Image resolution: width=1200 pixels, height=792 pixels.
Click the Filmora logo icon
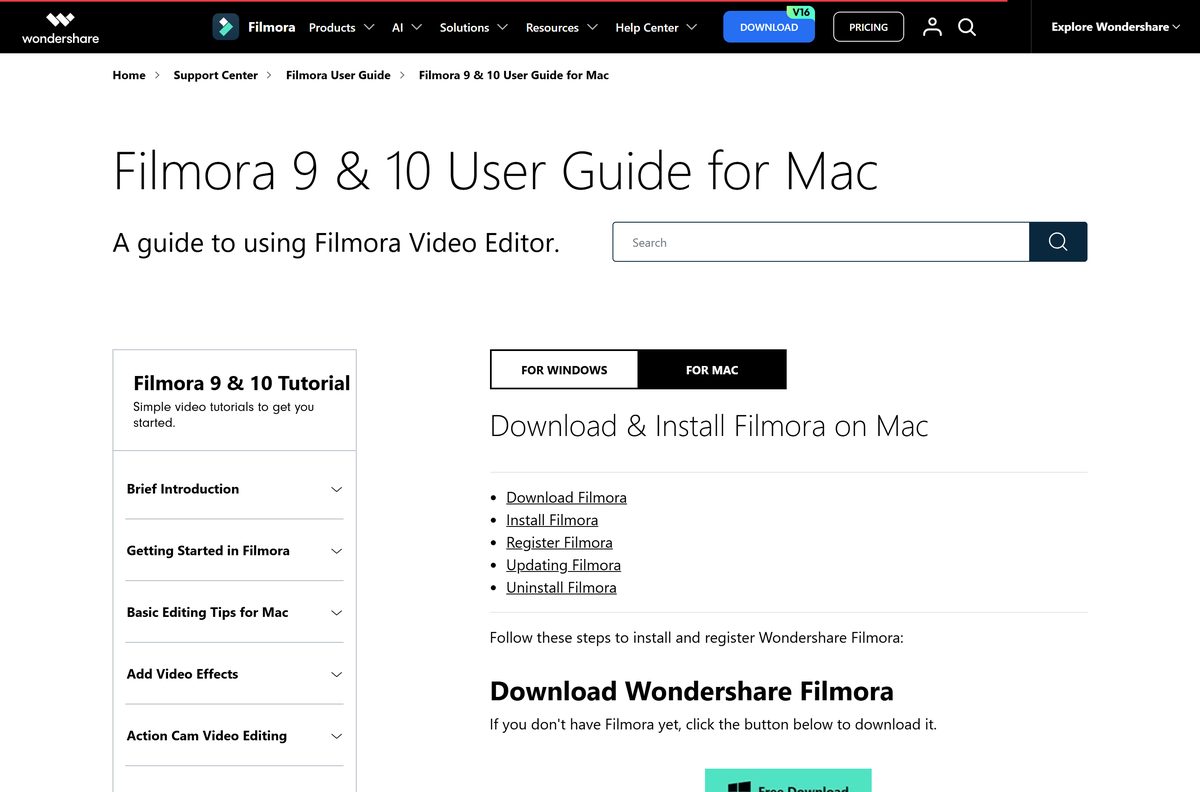point(225,27)
